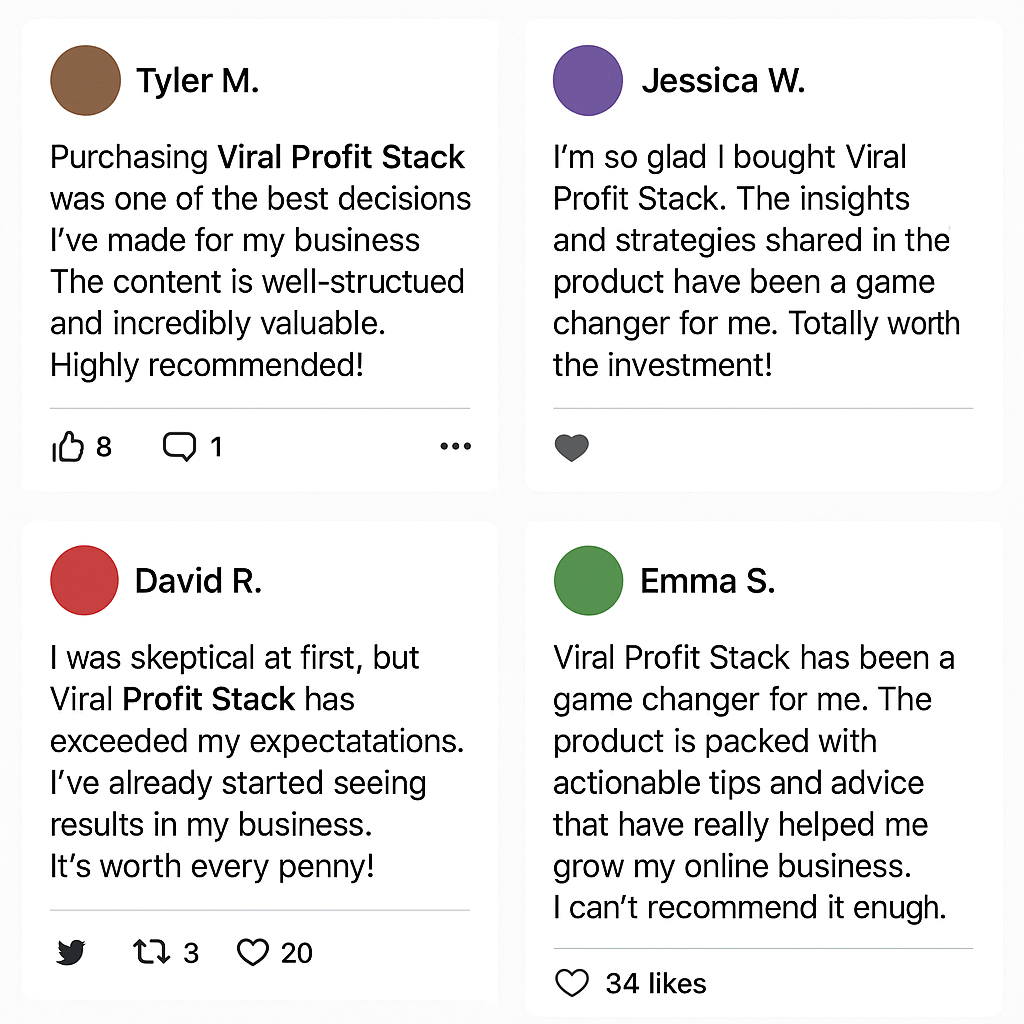
Task: Click David R.'s red avatar circle
Action: pos(84,580)
